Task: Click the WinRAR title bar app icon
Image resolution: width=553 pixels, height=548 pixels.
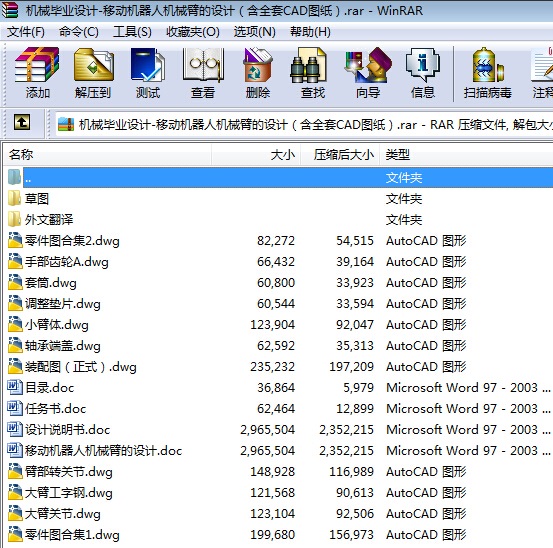Action: [10, 10]
